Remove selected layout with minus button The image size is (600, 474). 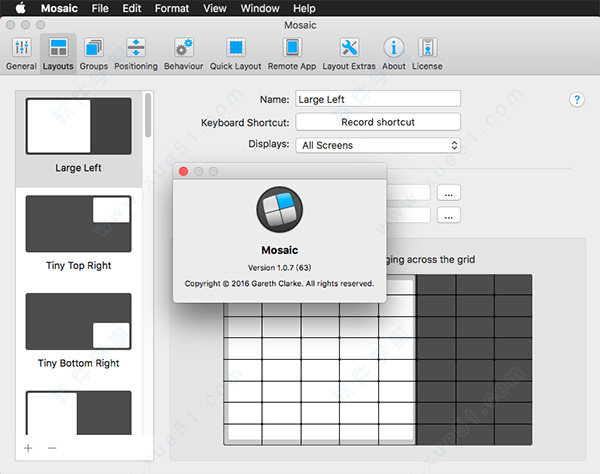(52, 448)
